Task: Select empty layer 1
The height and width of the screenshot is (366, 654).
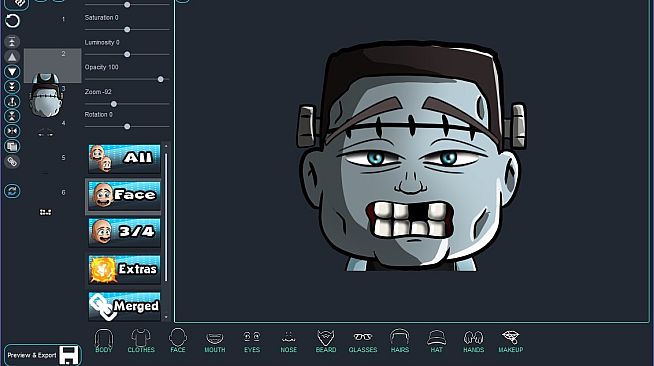Action: (52, 31)
